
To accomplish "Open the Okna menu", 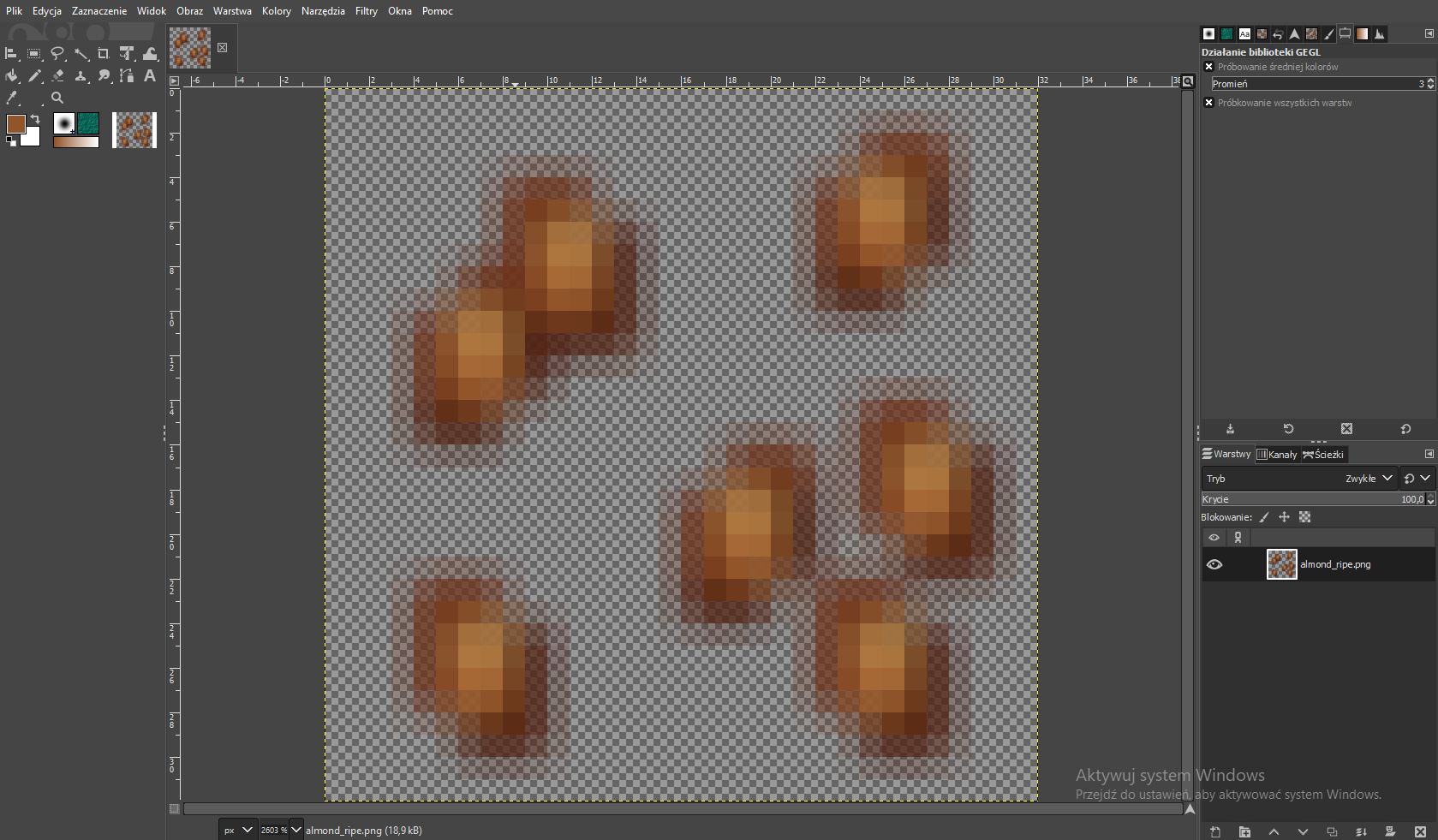I will click(400, 11).
